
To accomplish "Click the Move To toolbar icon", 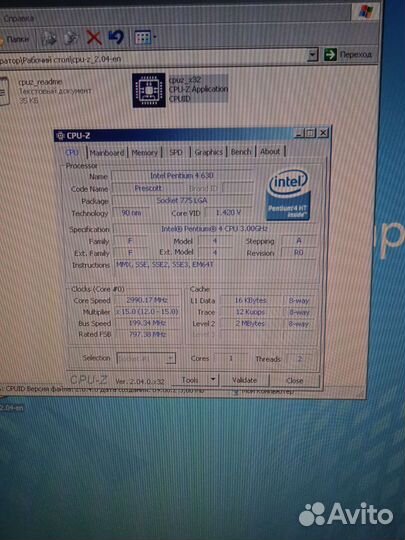I will pyautogui.click(x=49, y=38).
